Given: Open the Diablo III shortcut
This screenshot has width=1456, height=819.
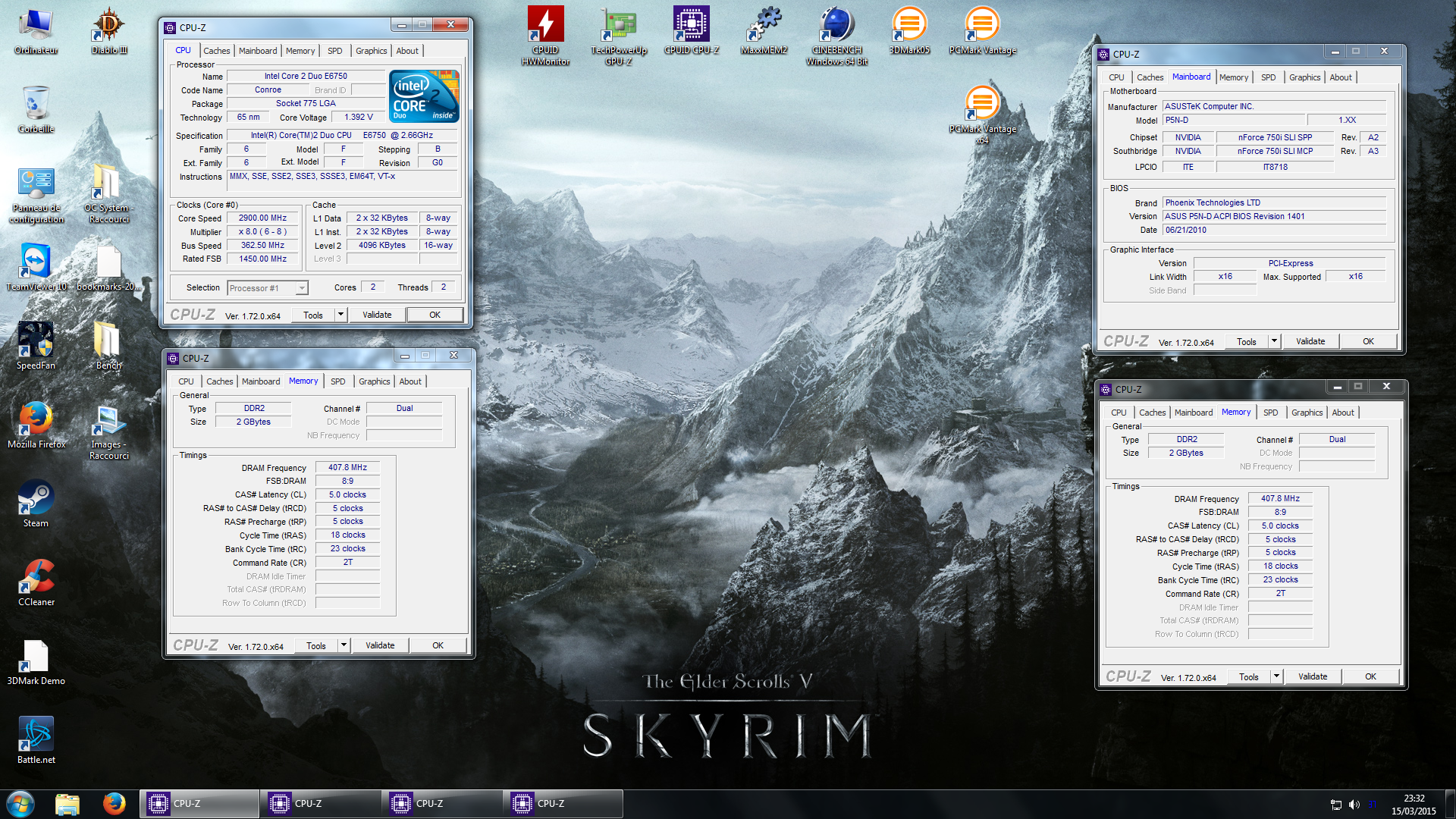Looking at the screenshot, I should (109, 32).
